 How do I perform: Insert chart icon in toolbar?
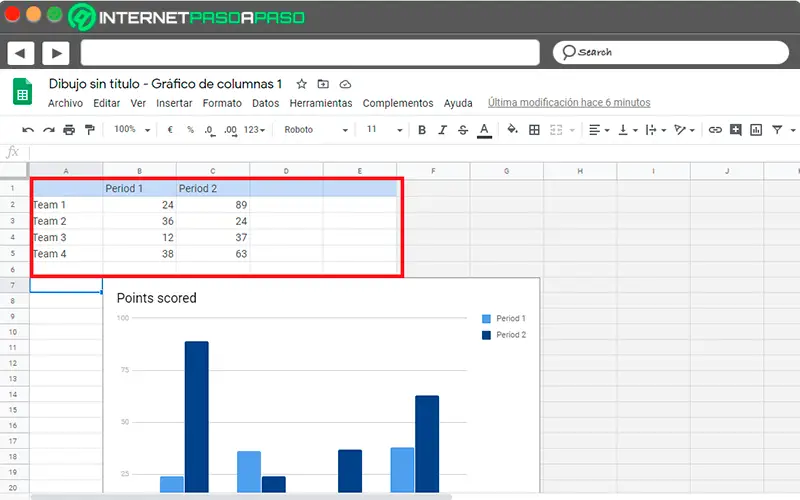[x=756, y=130]
